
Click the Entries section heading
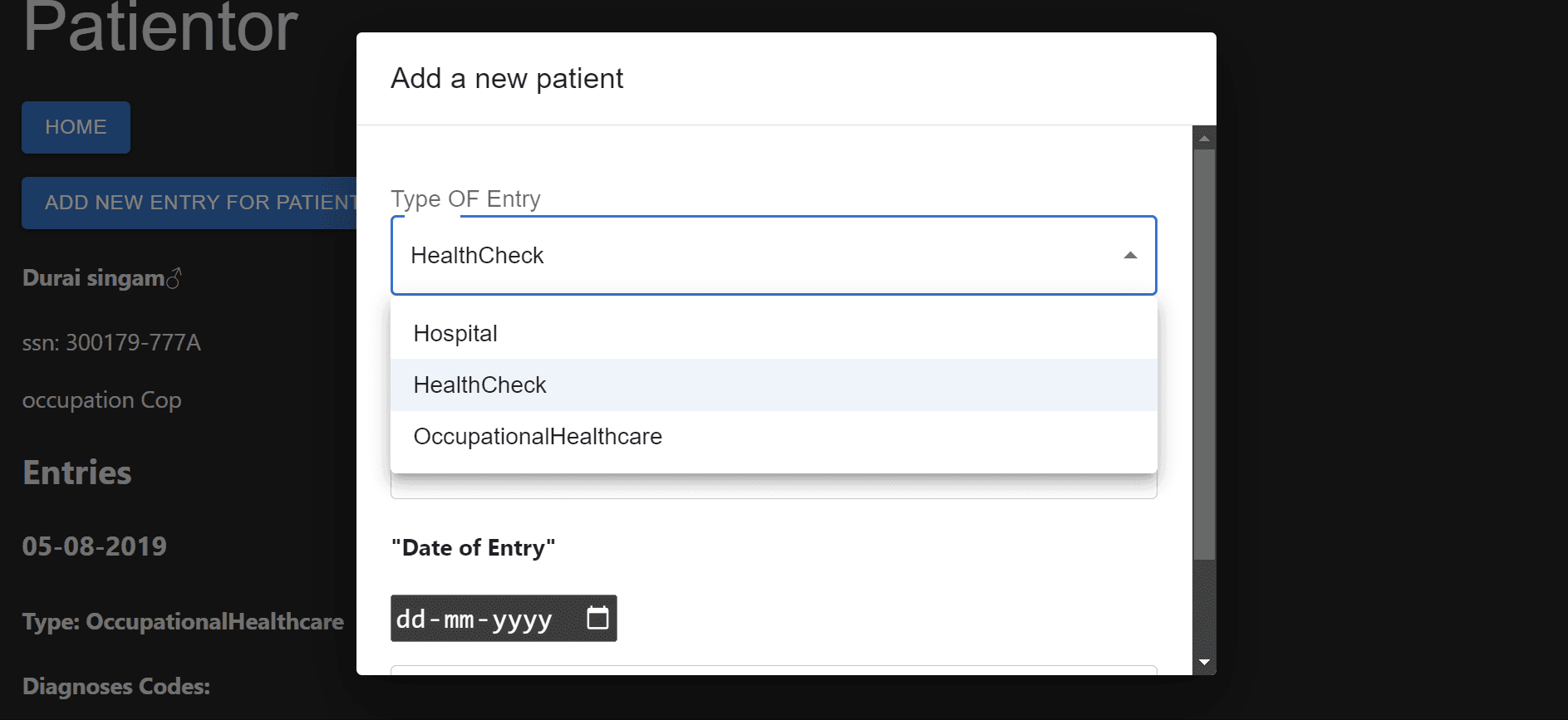coord(76,472)
